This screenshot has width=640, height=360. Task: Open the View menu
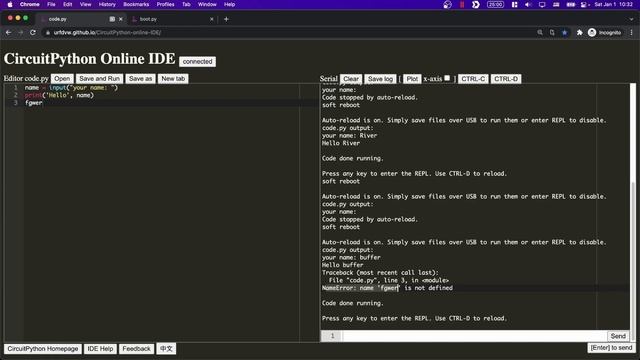pos(85,4)
